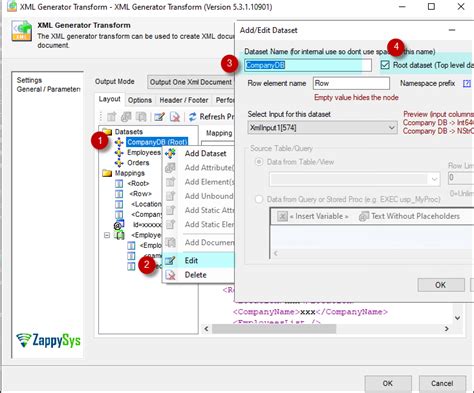The height and width of the screenshot is (393, 474).
Task: Click the green <Employe document node icon
Action: click(119, 235)
